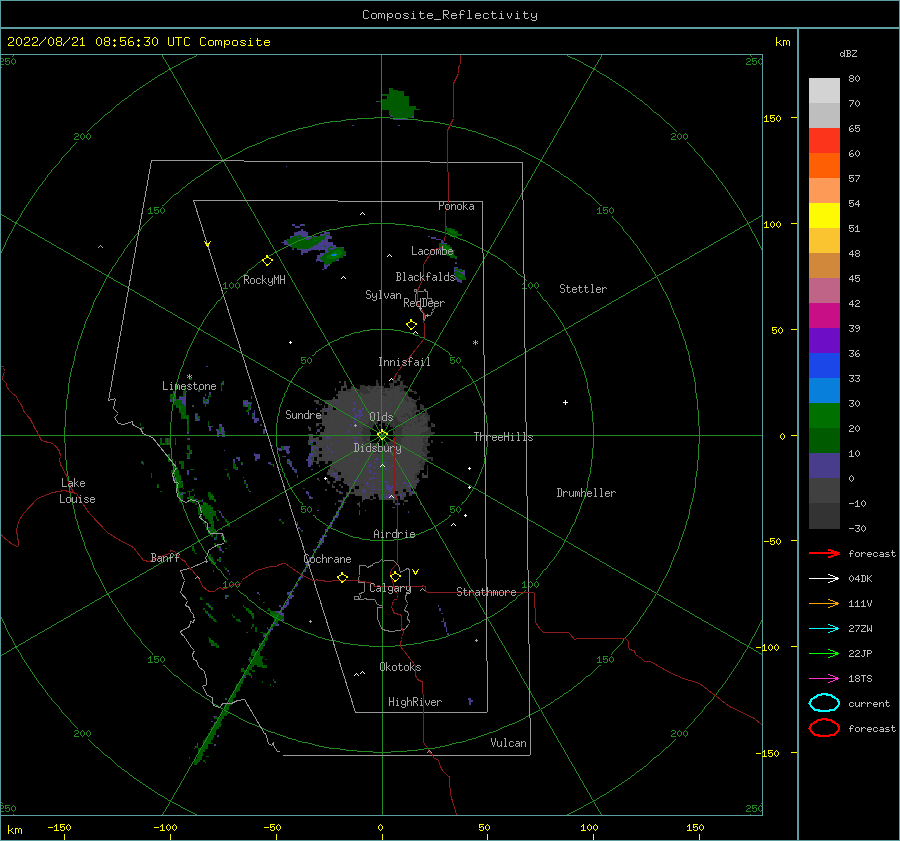
Task: Click the yellow V marker beside Calgary
Action: click(x=416, y=572)
